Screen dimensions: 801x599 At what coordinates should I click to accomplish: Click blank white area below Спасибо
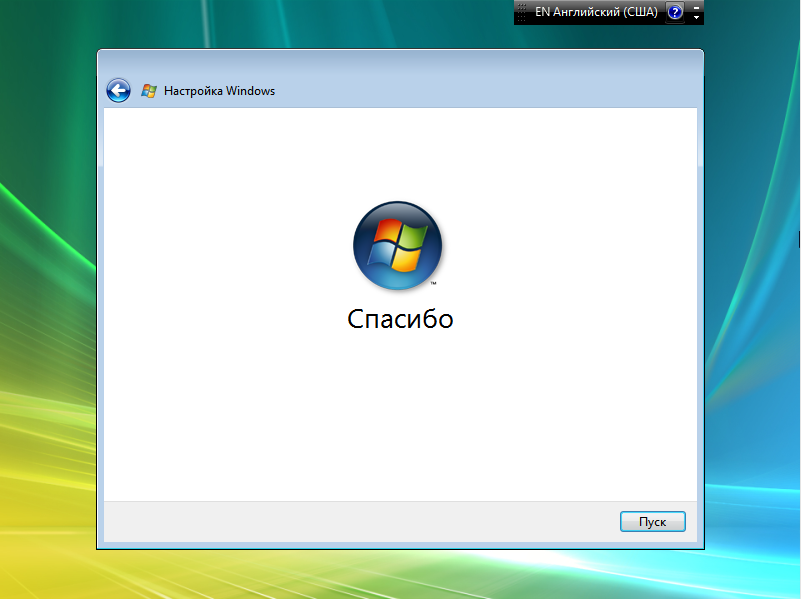(400, 420)
